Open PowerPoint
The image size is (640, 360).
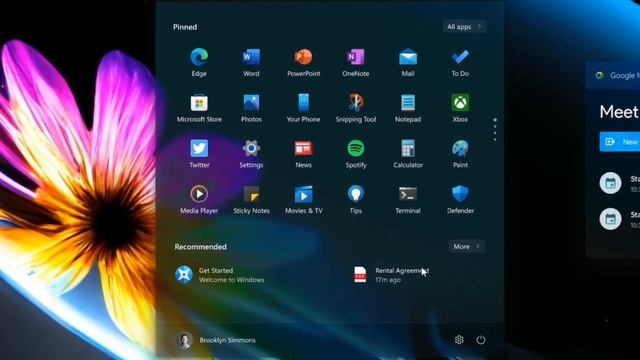[303, 62]
